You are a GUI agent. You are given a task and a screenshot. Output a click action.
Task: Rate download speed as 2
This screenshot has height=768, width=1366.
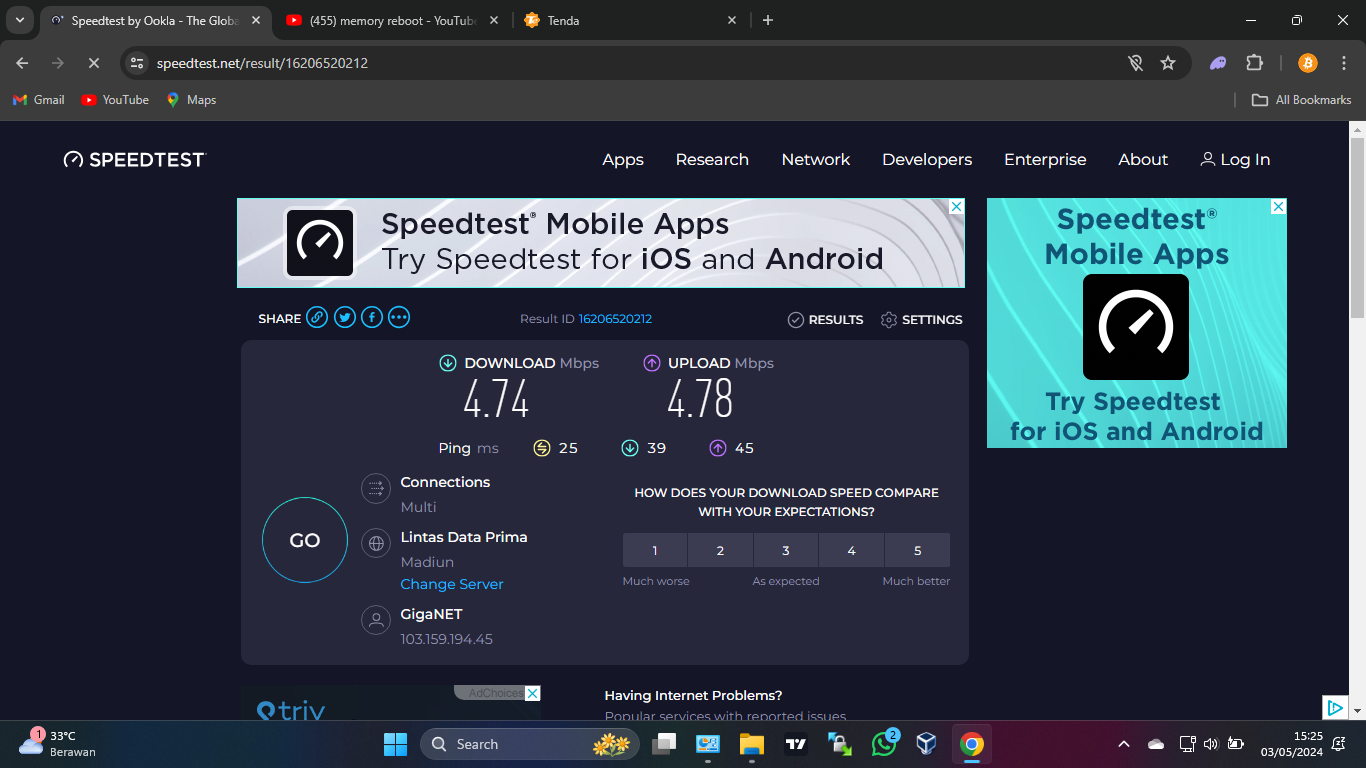click(720, 551)
